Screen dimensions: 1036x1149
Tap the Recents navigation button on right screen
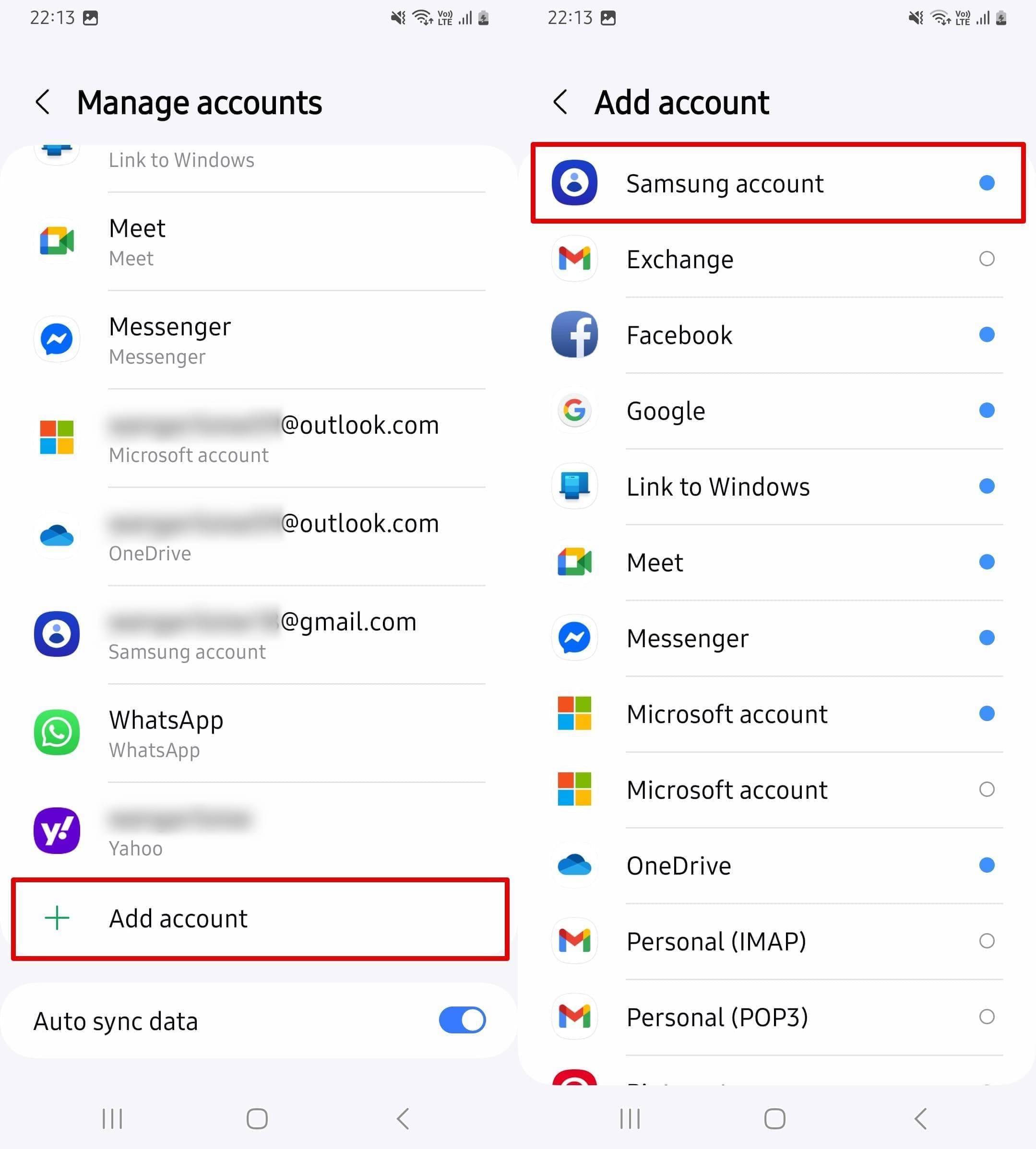pos(630,1119)
